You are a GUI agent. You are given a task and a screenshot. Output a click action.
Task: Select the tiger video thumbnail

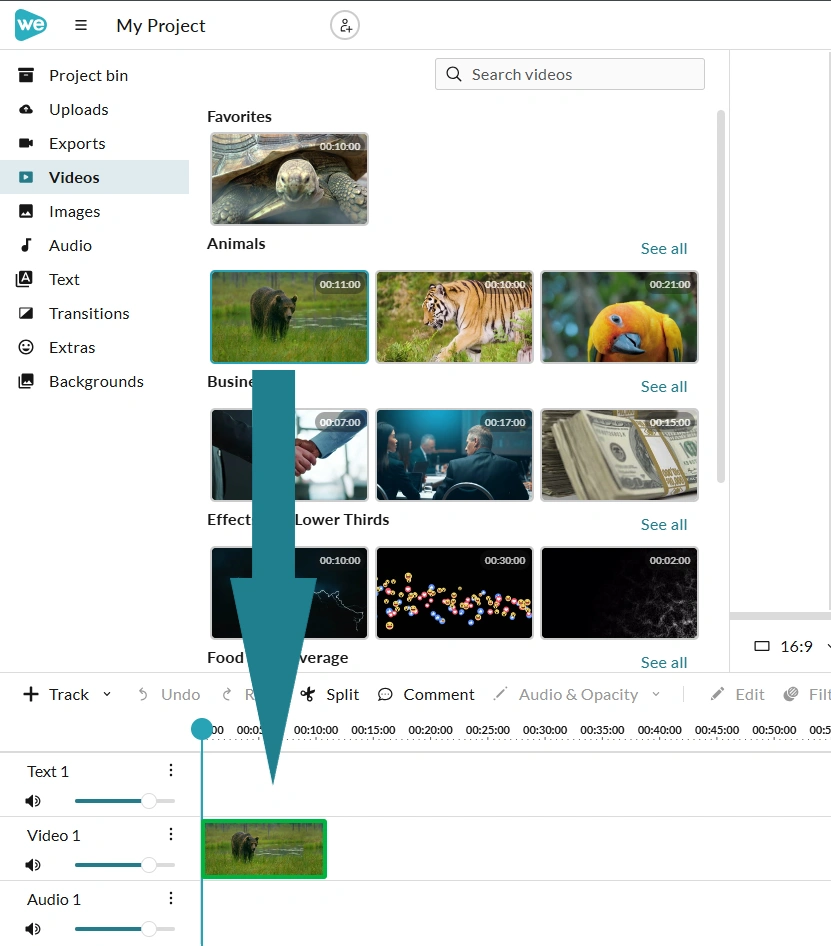454,317
